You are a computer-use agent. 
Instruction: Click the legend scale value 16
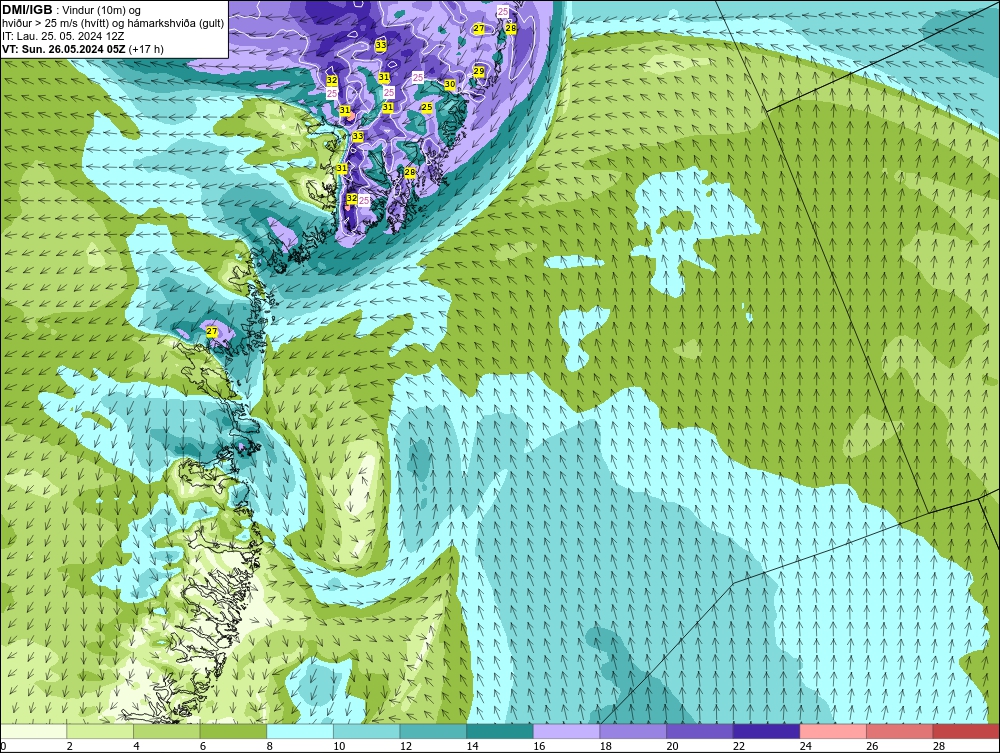(539, 746)
